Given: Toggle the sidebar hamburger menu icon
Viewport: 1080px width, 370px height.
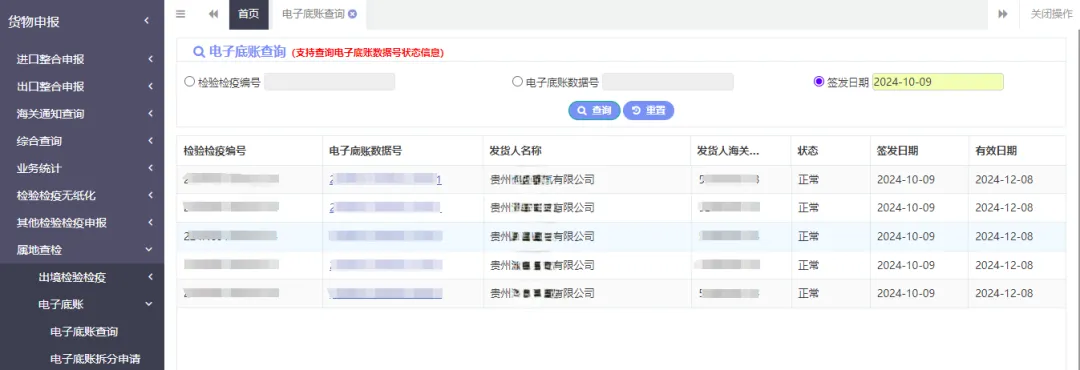Looking at the screenshot, I should (x=180, y=14).
